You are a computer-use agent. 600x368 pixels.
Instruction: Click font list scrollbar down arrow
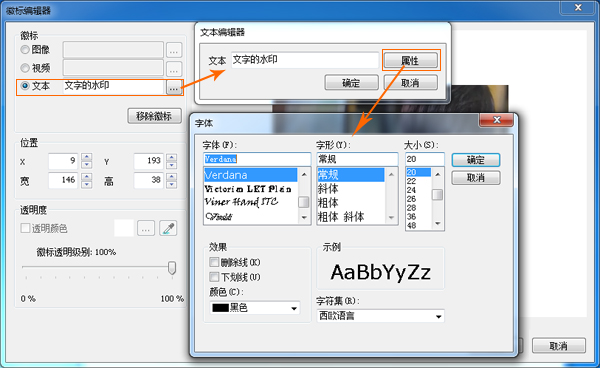pyautogui.click(x=304, y=217)
